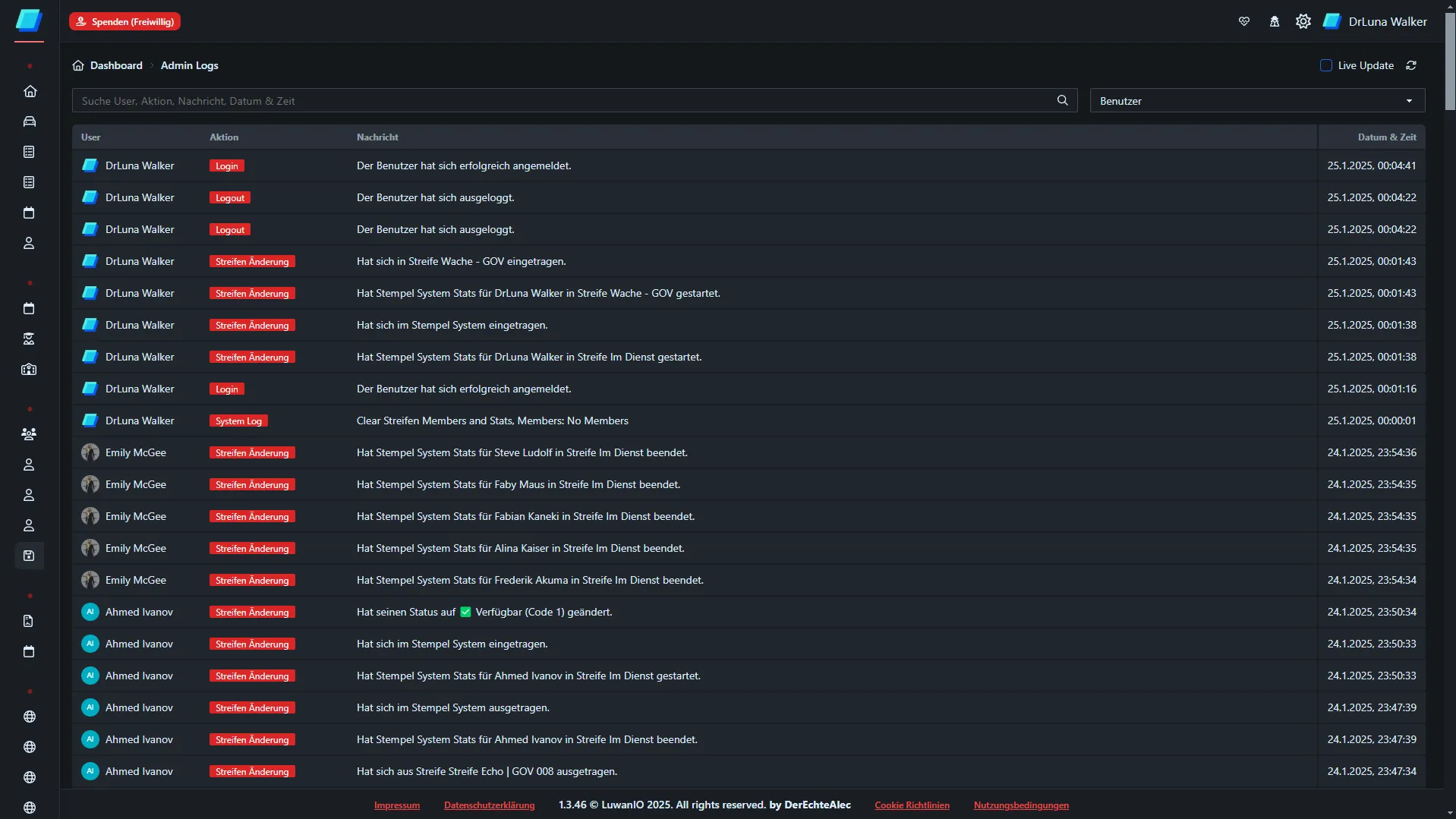Screen dimensions: 1456x819
Task: Click a globe icon near the sidebar bottom
Action: pos(29,717)
